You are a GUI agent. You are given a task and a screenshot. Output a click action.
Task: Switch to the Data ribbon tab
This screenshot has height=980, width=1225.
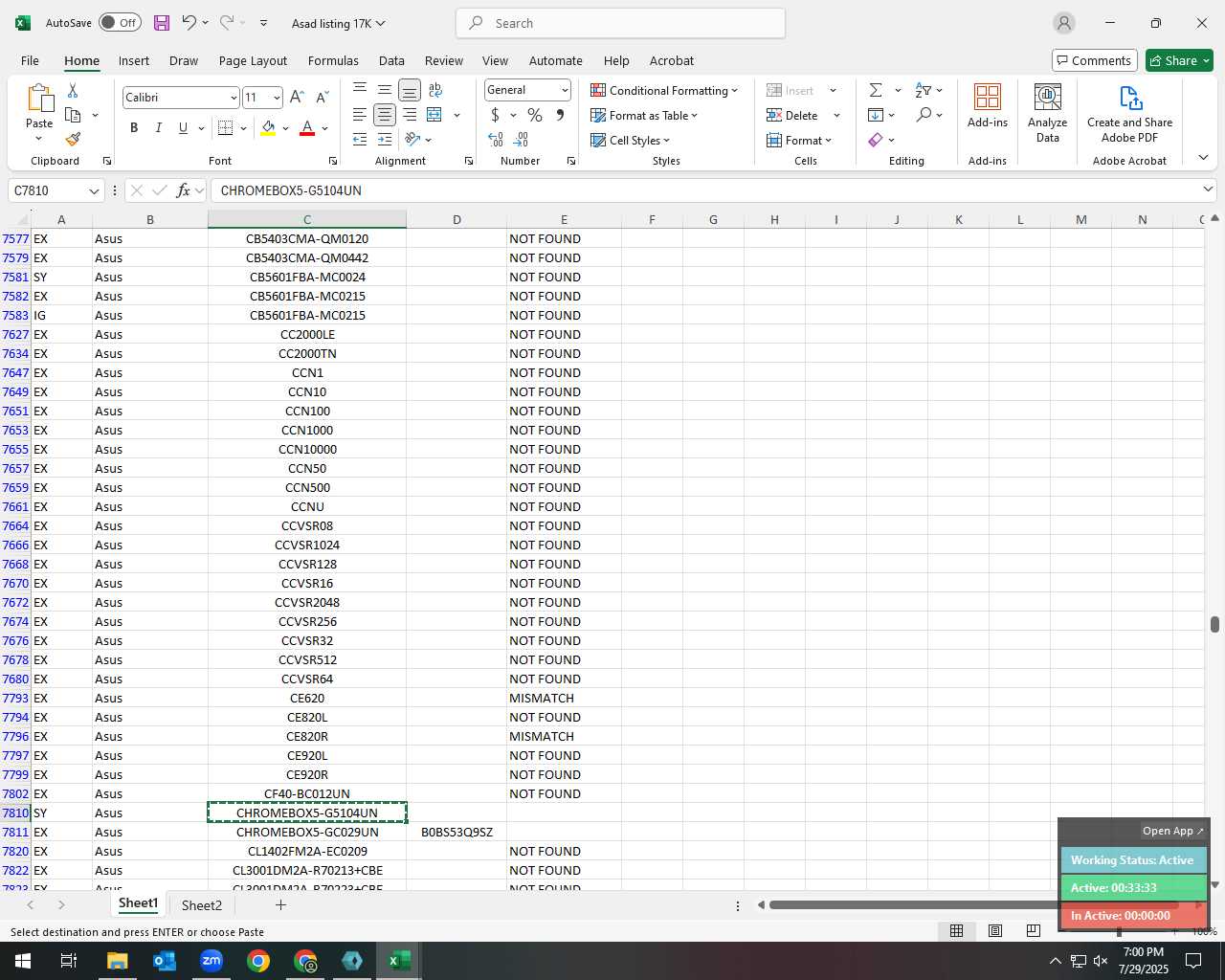pyautogui.click(x=391, y=60)
